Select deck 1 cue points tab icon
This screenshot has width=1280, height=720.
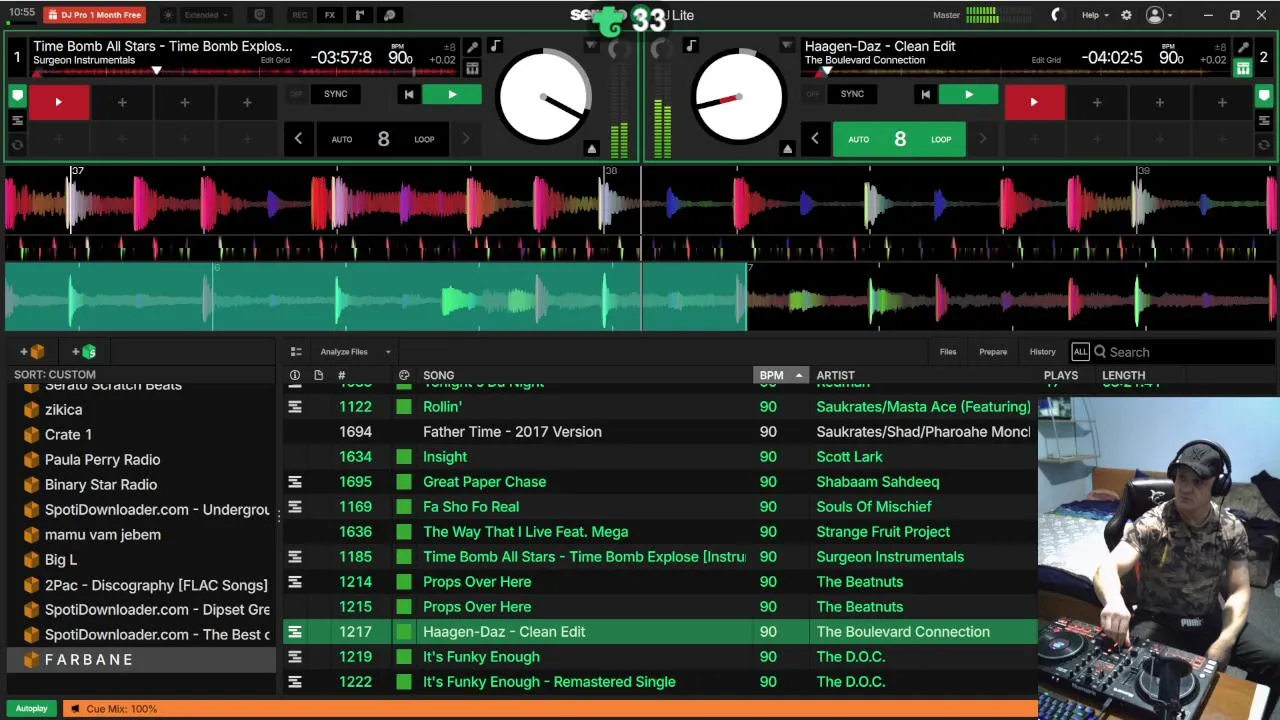point(17,96)
